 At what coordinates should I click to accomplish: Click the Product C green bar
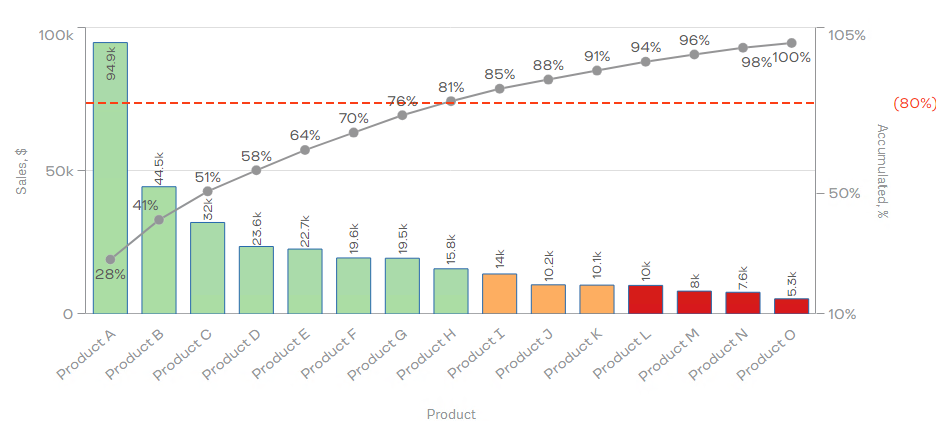click(208, 268)
